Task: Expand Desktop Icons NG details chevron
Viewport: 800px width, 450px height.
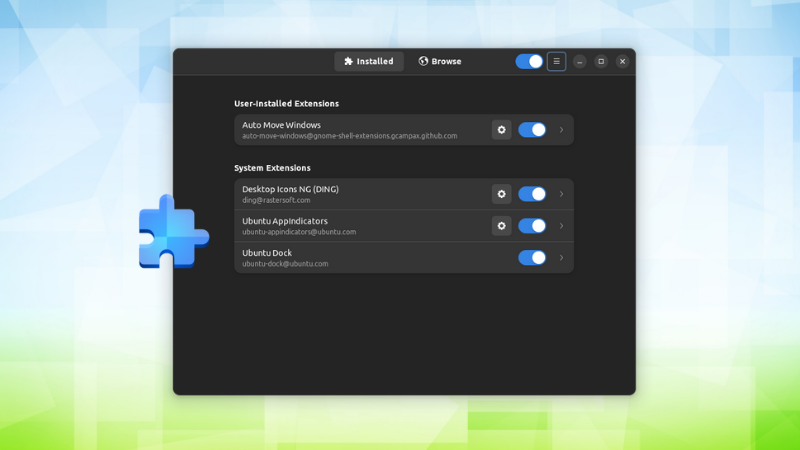Action: tap(561, 194)
